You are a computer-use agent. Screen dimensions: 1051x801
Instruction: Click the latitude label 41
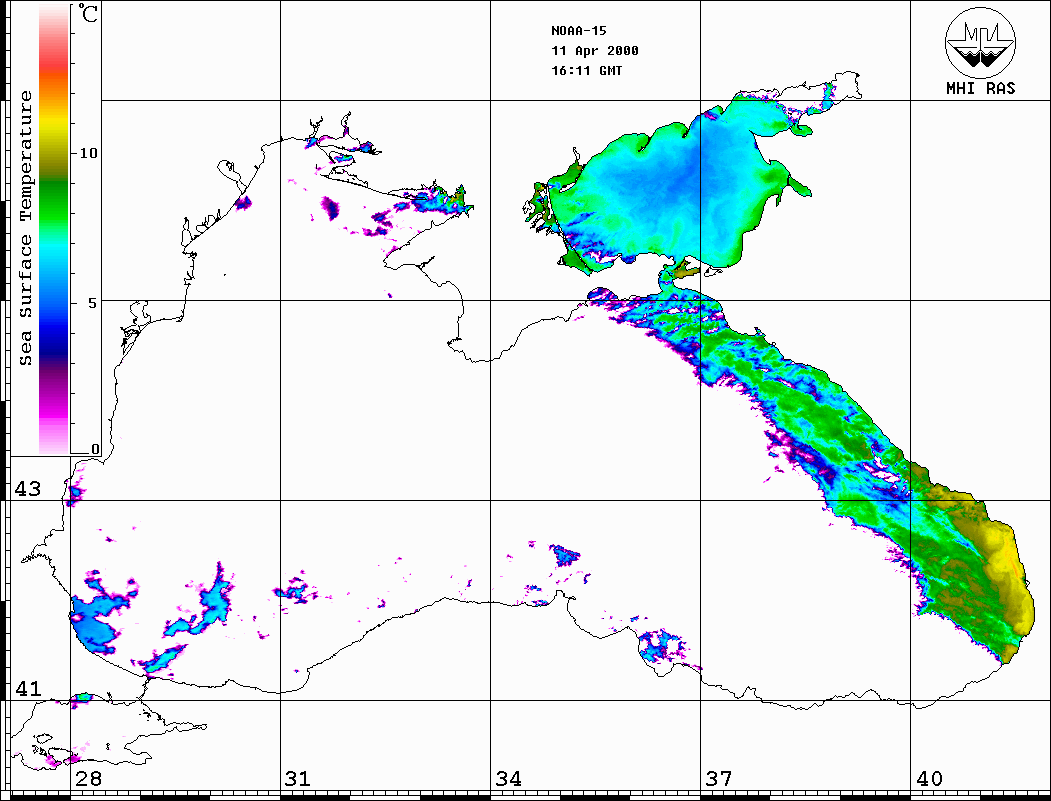coord(28,688)
